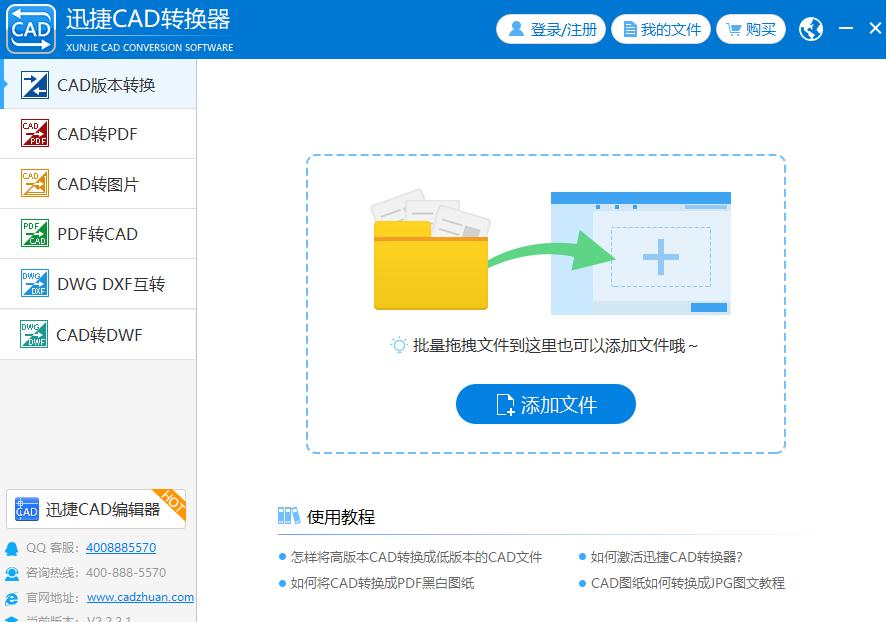The width and height of the screenshot is (886, 622).
Task: Click the QQ customer service bell icon
Action: pos(10,547)
